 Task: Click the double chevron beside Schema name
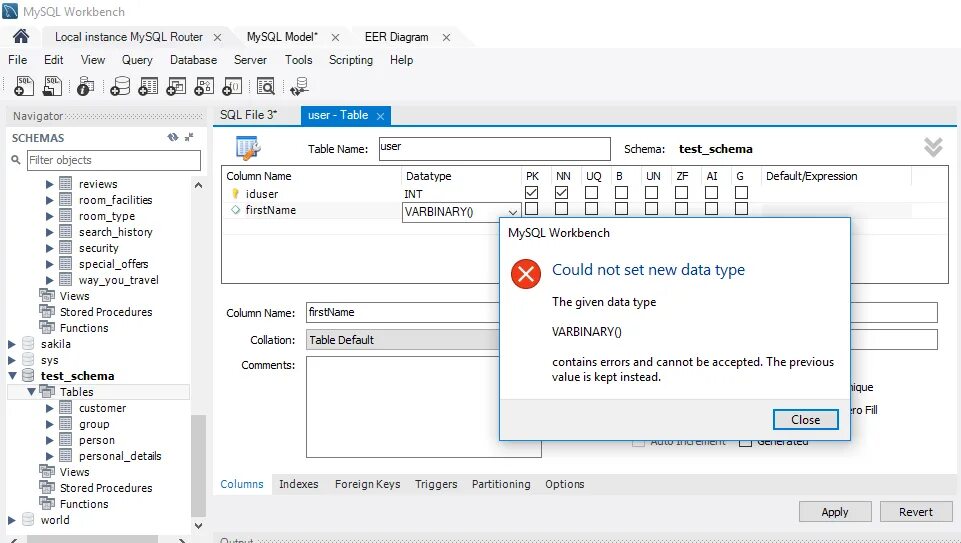933,147
